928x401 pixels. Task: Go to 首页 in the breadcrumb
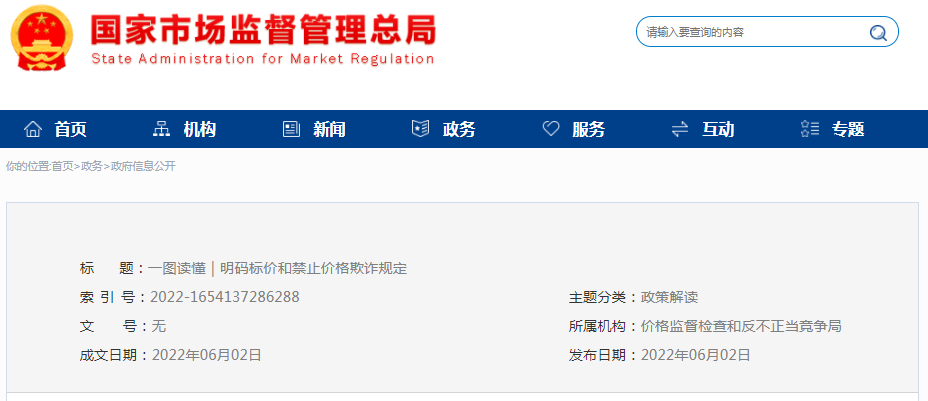(62, 167)
